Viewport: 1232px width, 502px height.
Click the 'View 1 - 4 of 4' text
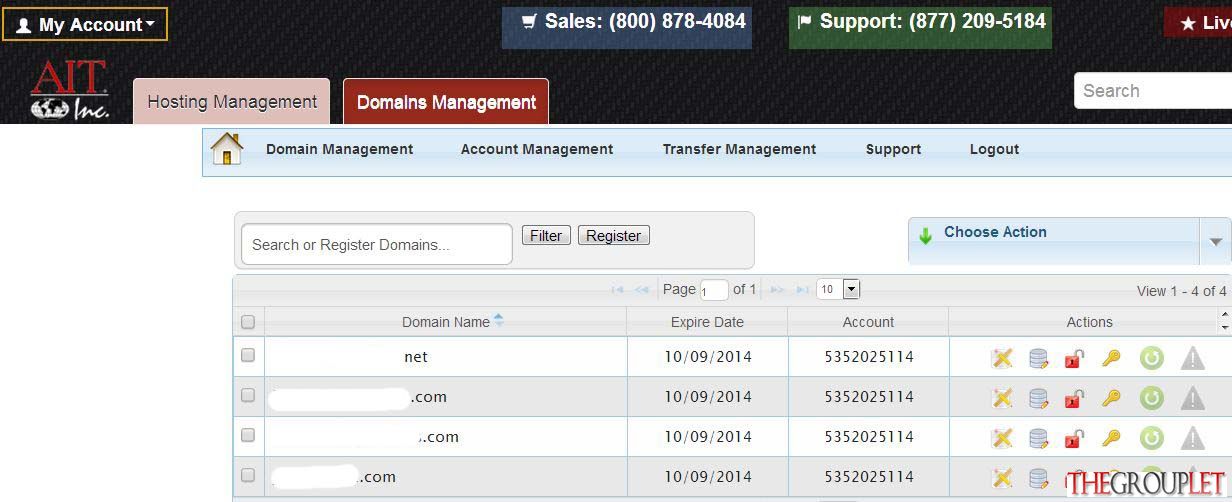coord(1181,291)
